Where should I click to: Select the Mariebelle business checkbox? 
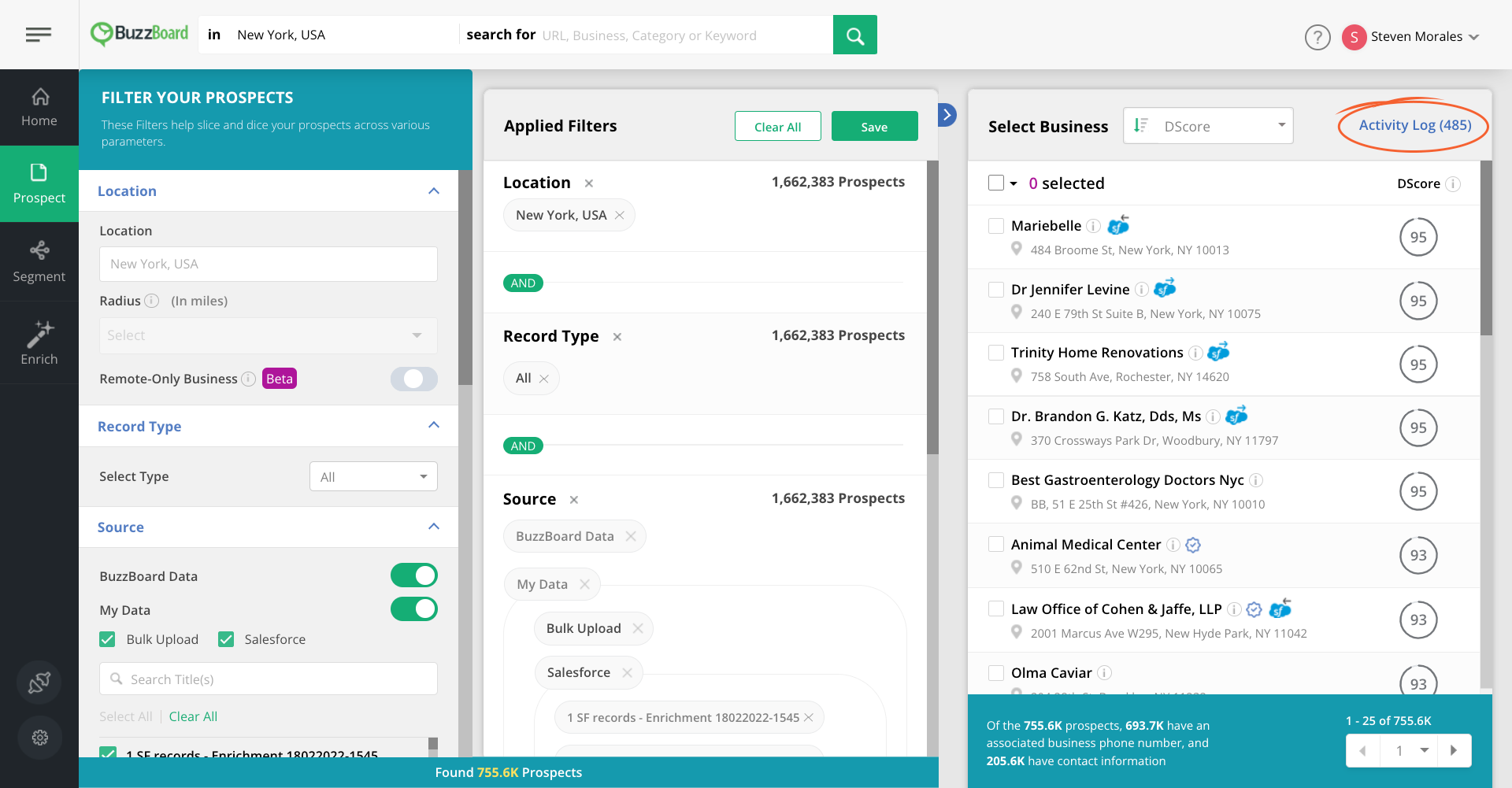(x=996, y=226)
